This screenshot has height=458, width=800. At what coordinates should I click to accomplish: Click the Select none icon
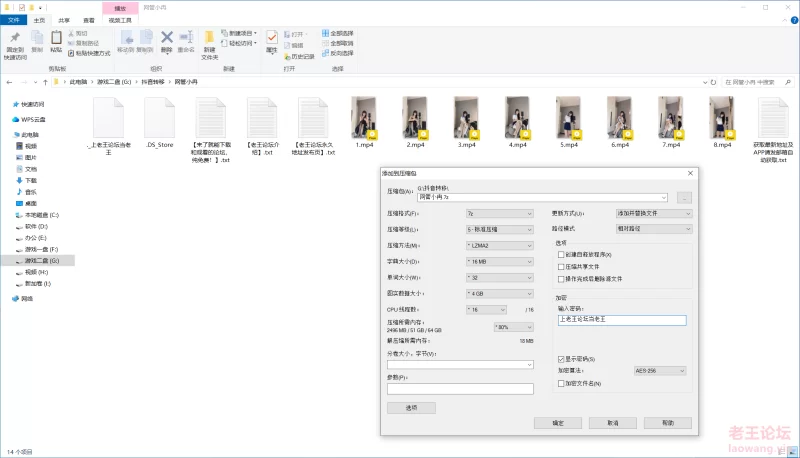pos(326,43)
